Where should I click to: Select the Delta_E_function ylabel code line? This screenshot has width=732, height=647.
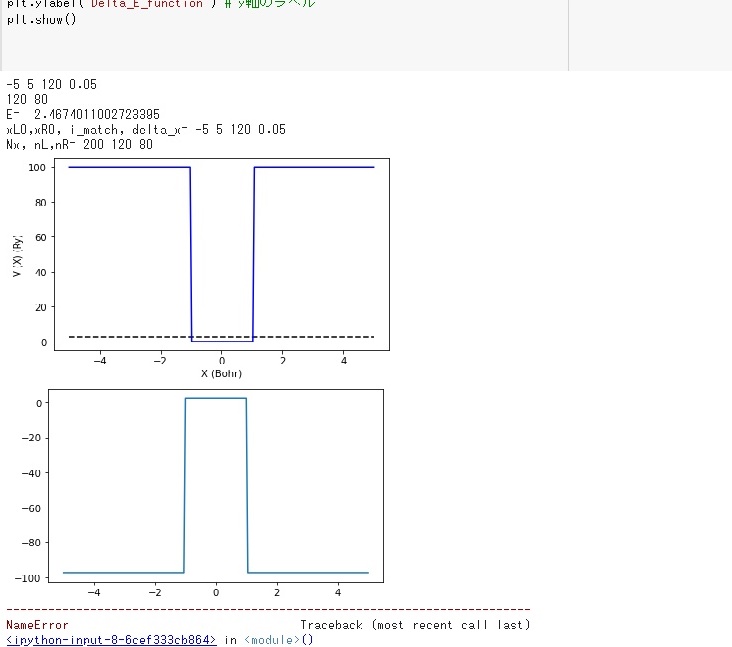coord(161,4)
